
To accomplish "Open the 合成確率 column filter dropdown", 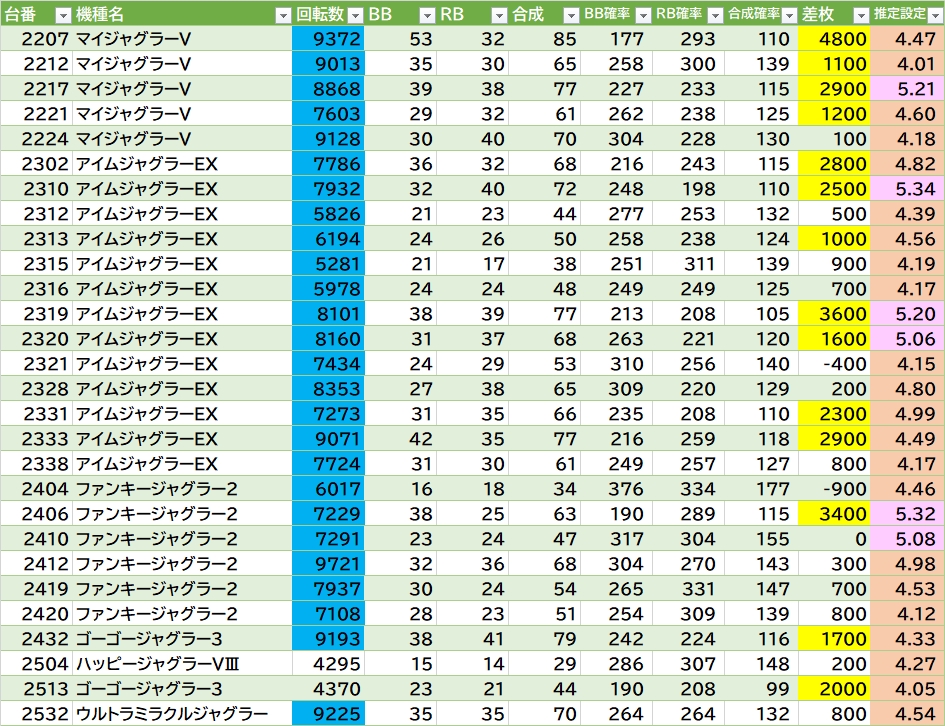I will pos(789,15).
